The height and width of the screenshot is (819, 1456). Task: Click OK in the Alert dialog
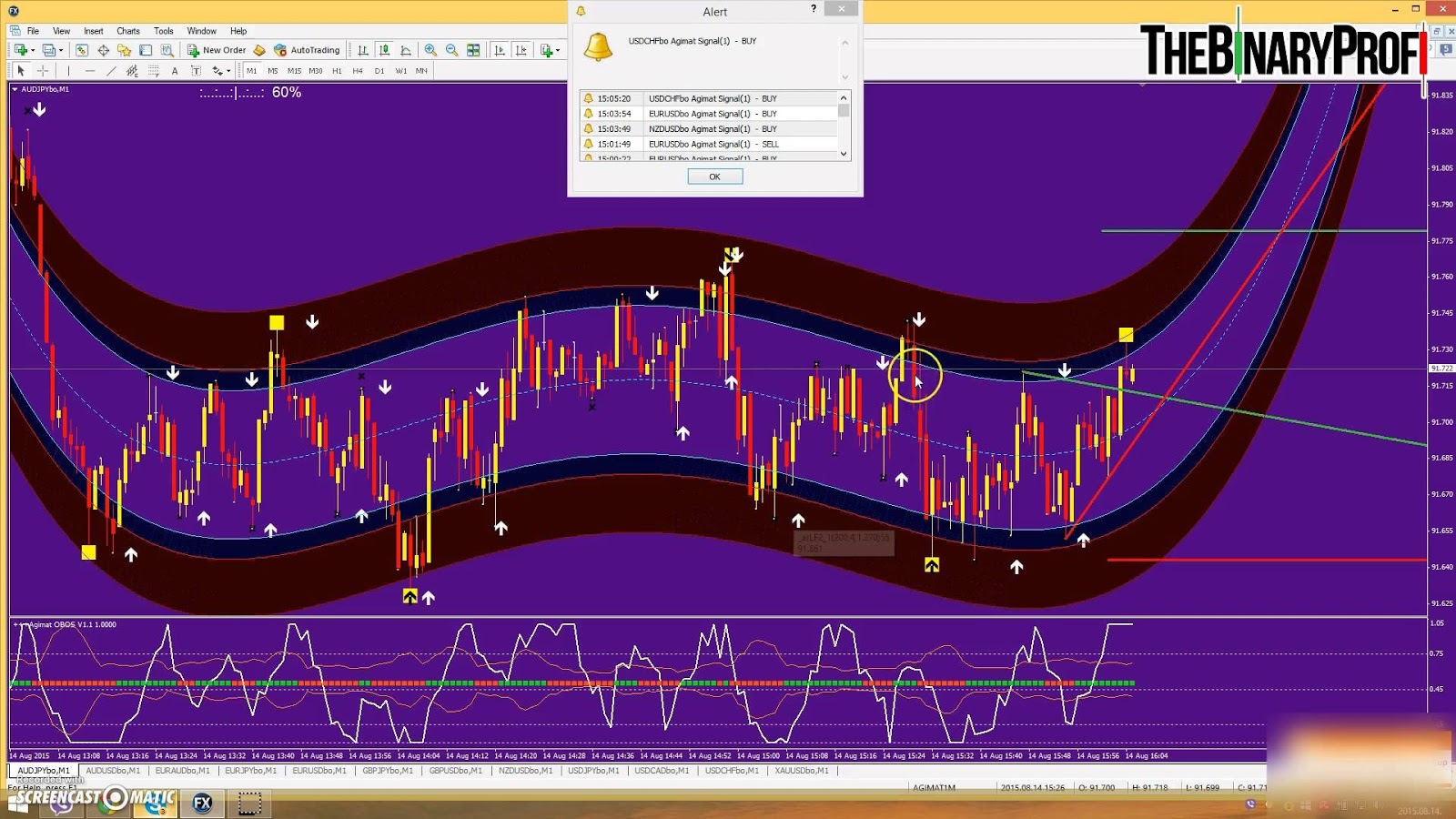pyautogui.click(x=714, y=176)
